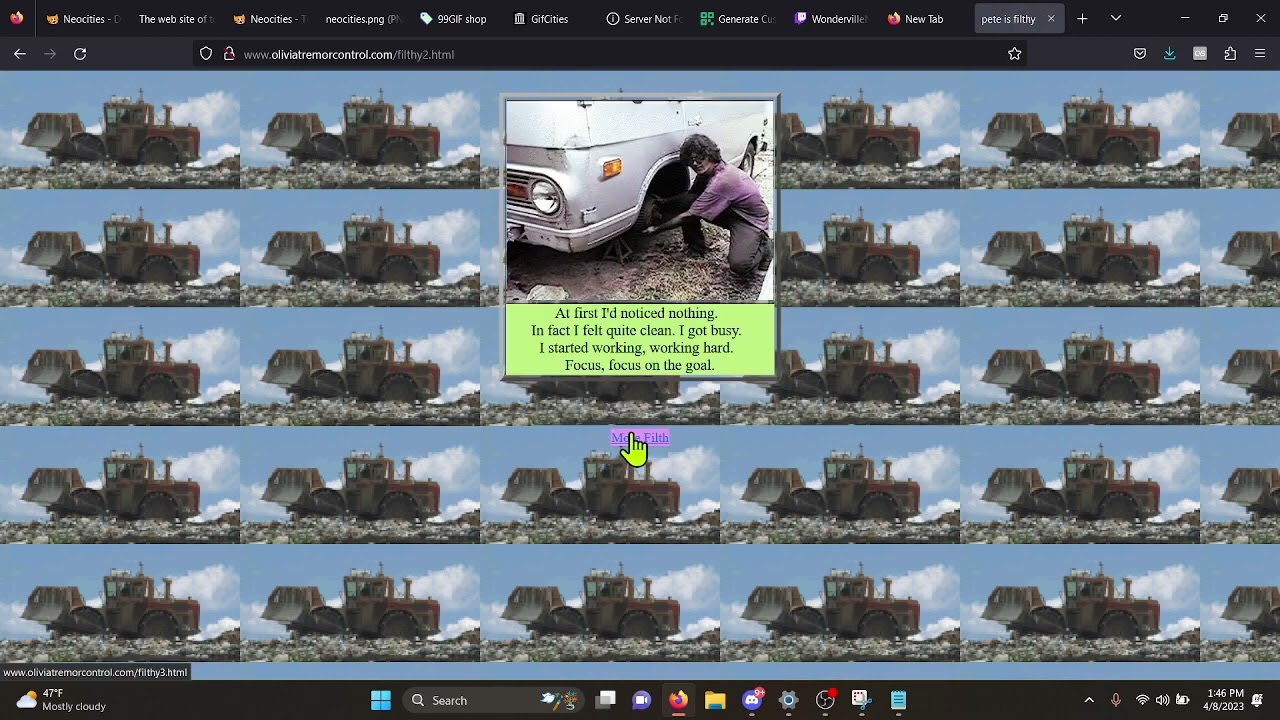Image resolution: width=1280 pixels, height=720 pixels.
Task: Open the notifications bell icon
Action: (x=1257, y=700)
